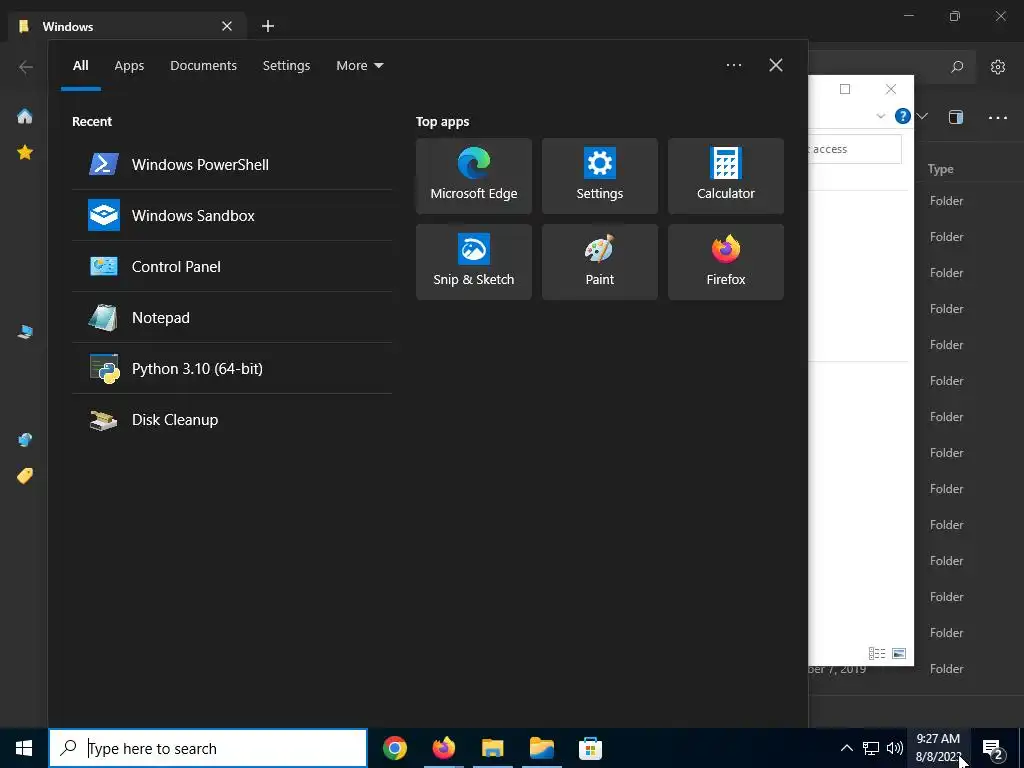Open Favorites star in Files sidebar

point(25,152)
